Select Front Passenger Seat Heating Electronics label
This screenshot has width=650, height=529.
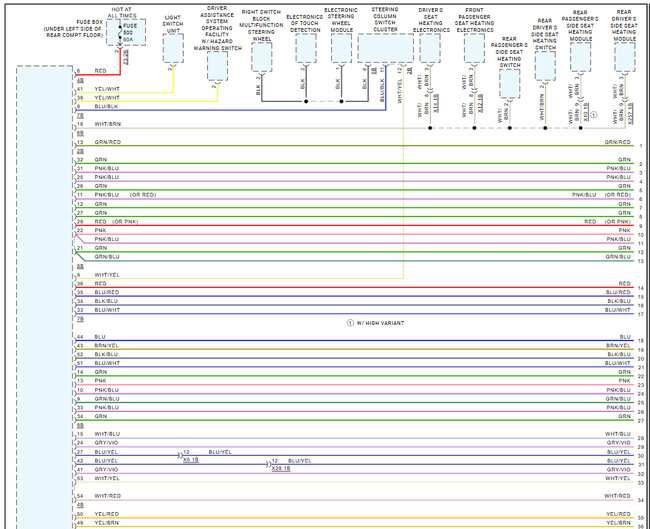pos(475,20)
